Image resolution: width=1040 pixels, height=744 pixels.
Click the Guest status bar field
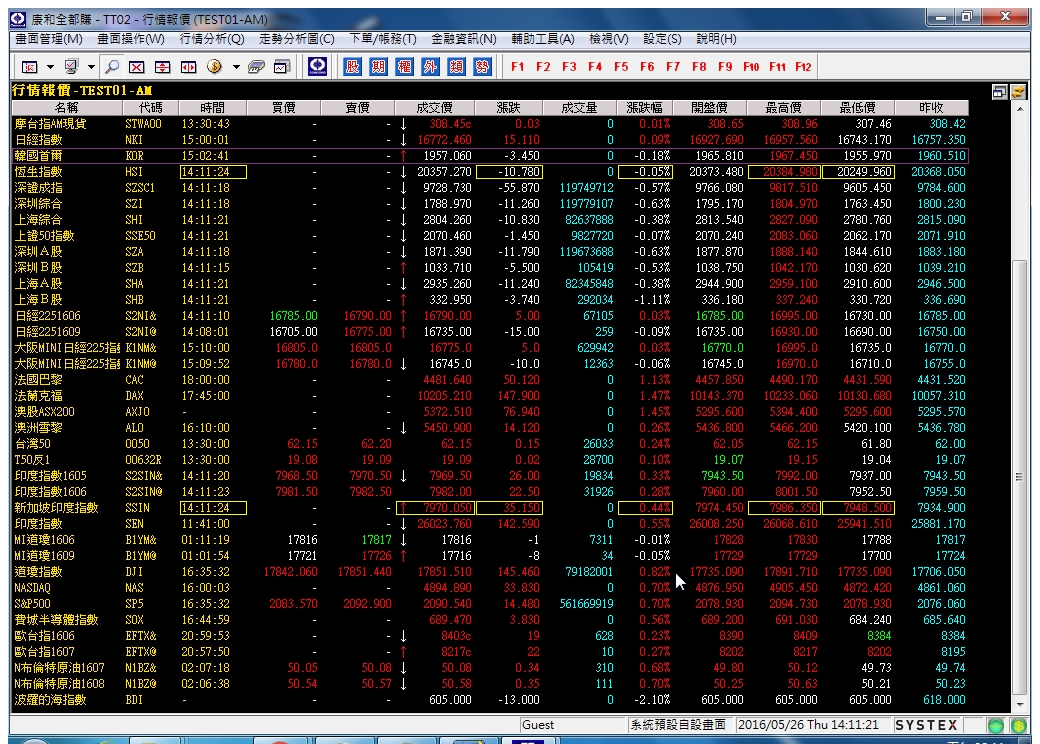[x=572, y=725]
